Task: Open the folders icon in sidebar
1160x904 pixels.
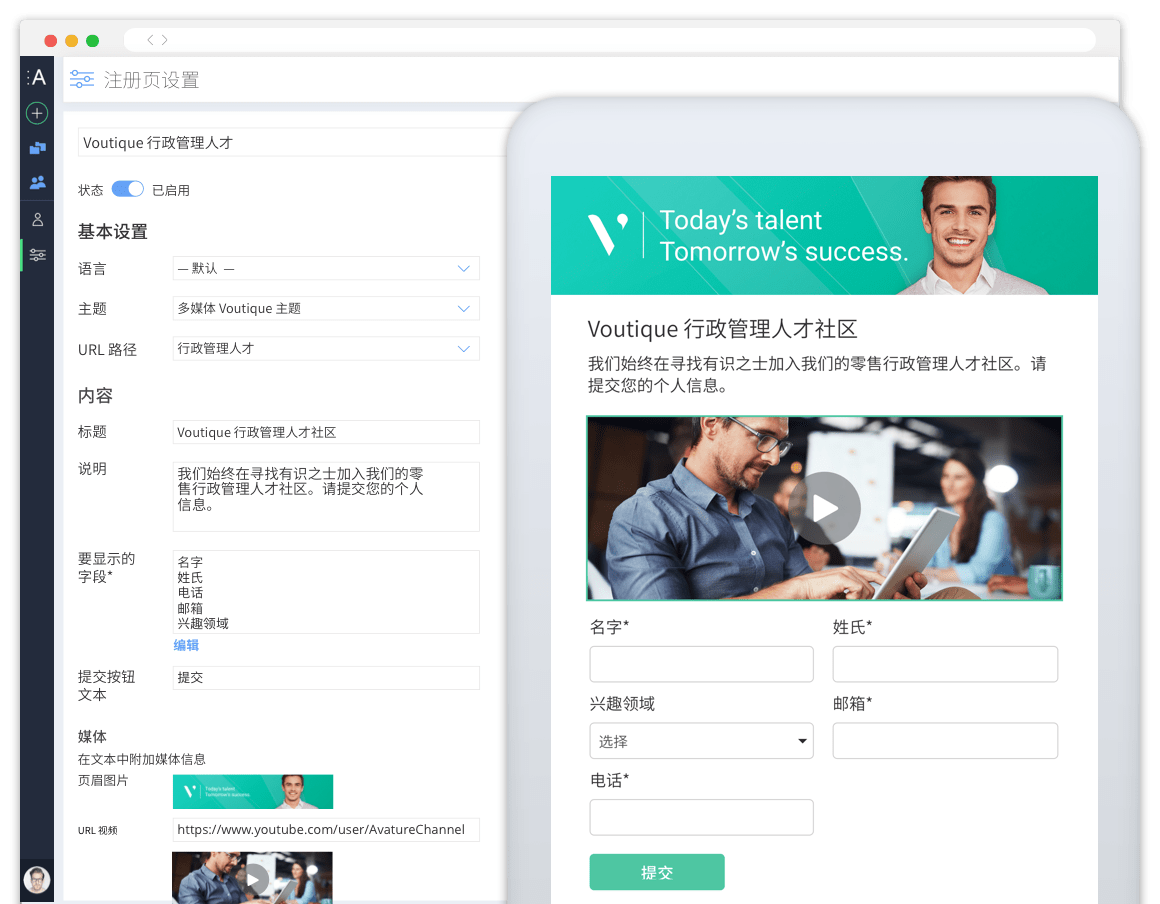Action: click(37, 148)
